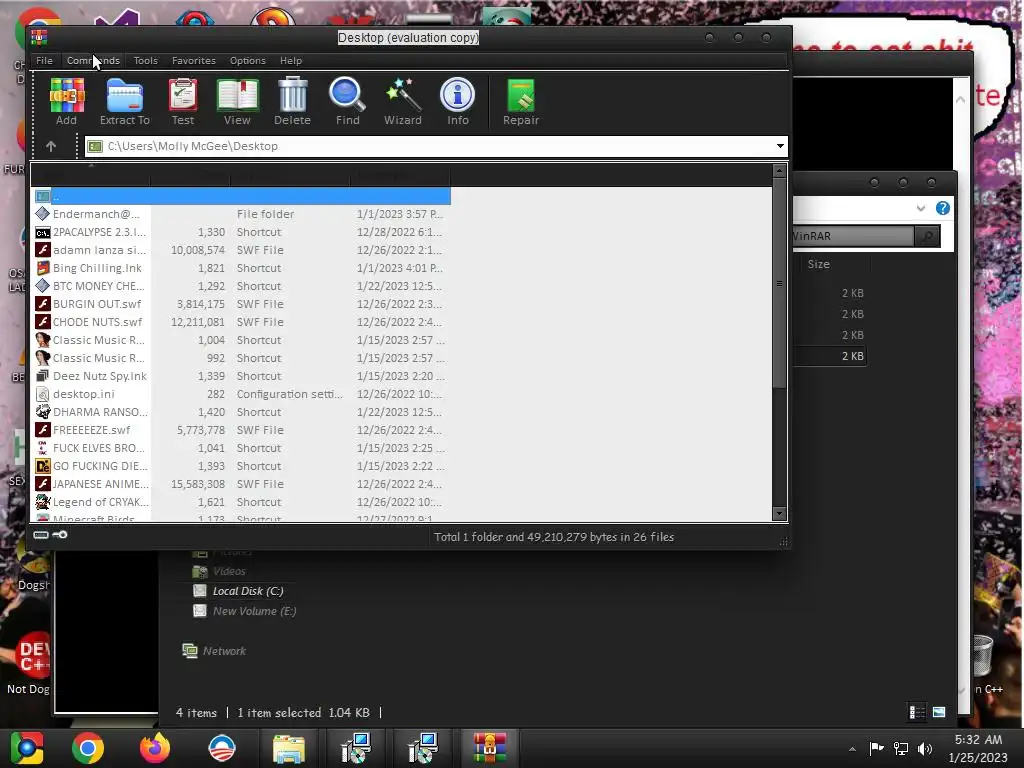Switch Explorer to large icons view
The image size is (1024, 768).
tap(938, 712)
